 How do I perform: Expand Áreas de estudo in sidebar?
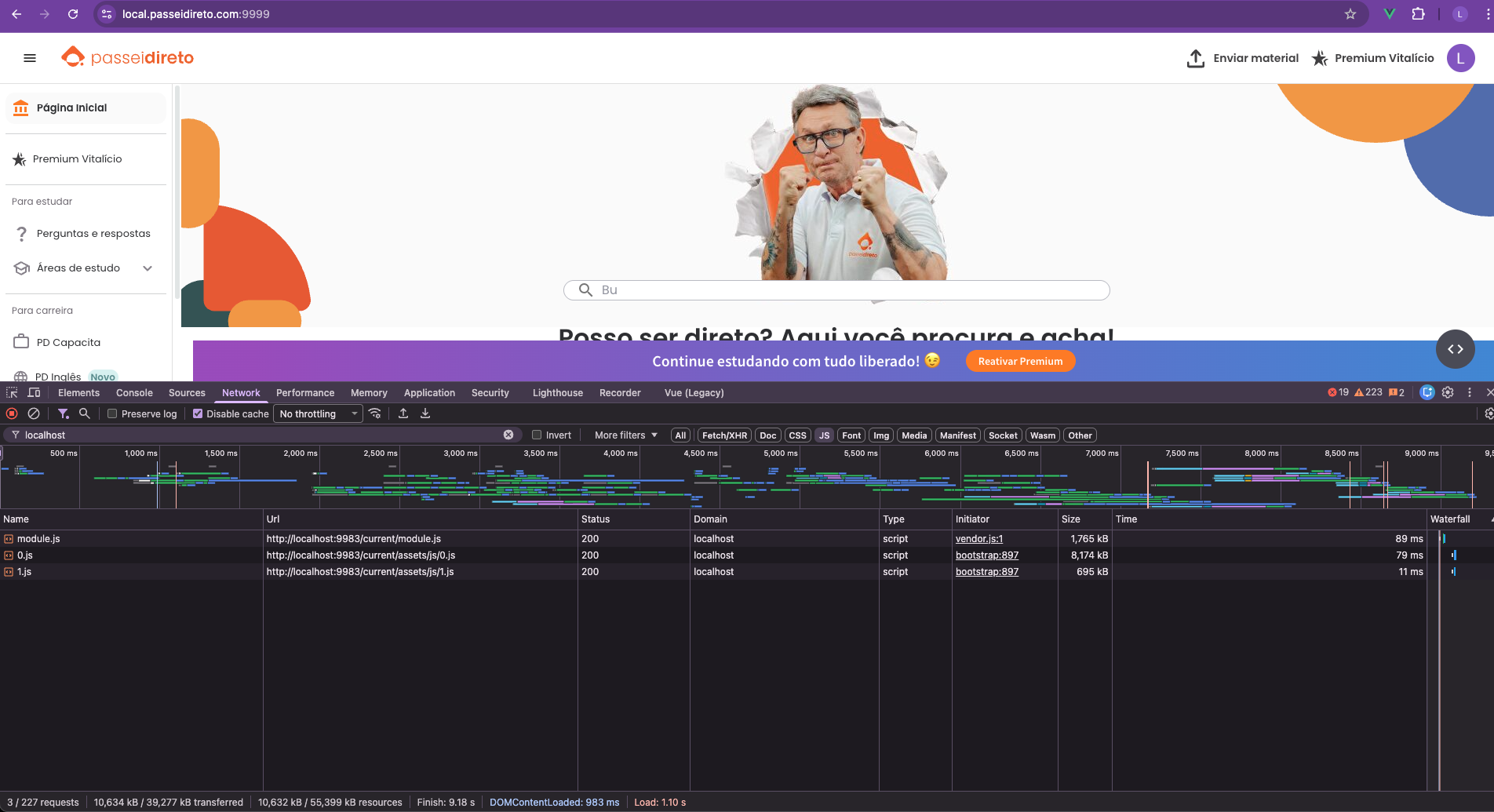click(147, 268)
